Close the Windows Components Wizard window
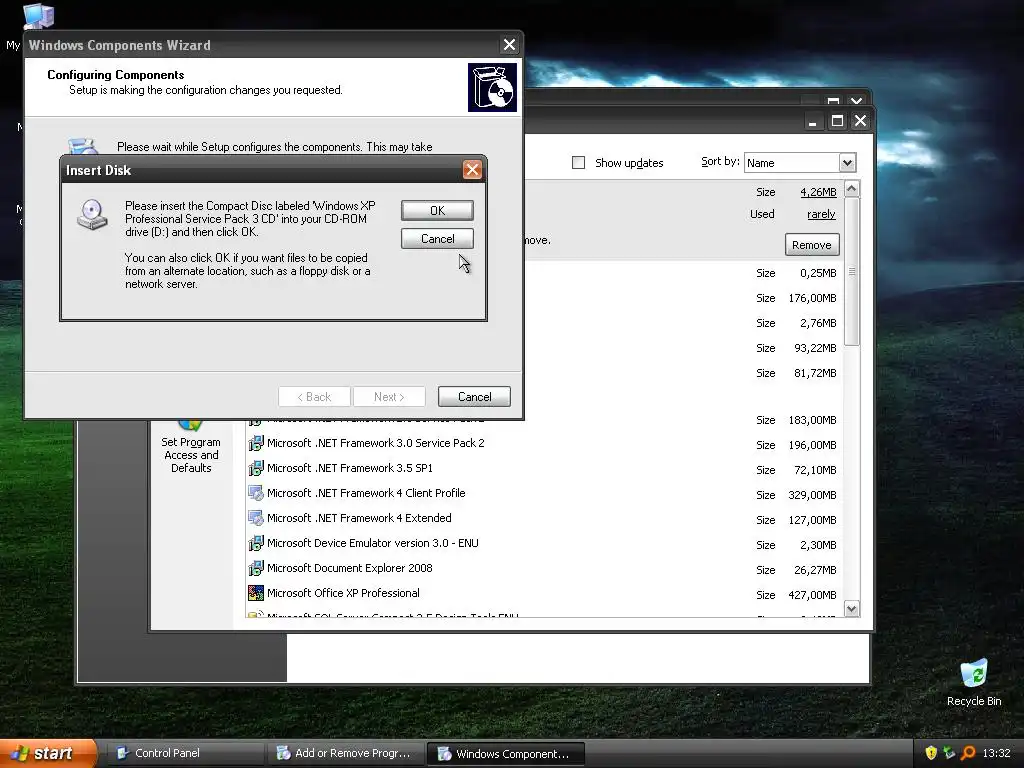Screen dimensions: 1024x768 point(509,45)
